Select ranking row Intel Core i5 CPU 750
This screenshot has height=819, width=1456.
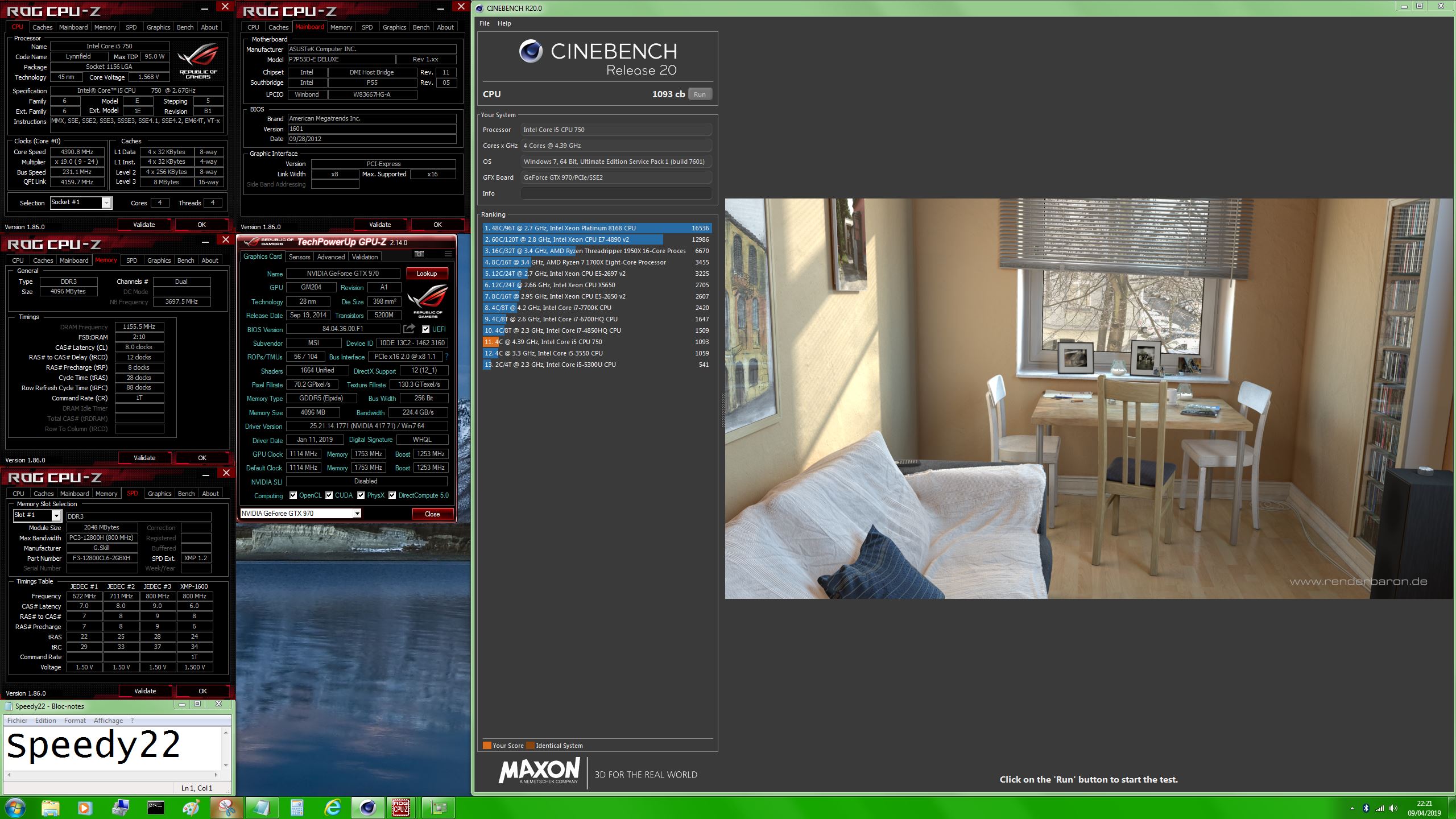click(597, 342)
